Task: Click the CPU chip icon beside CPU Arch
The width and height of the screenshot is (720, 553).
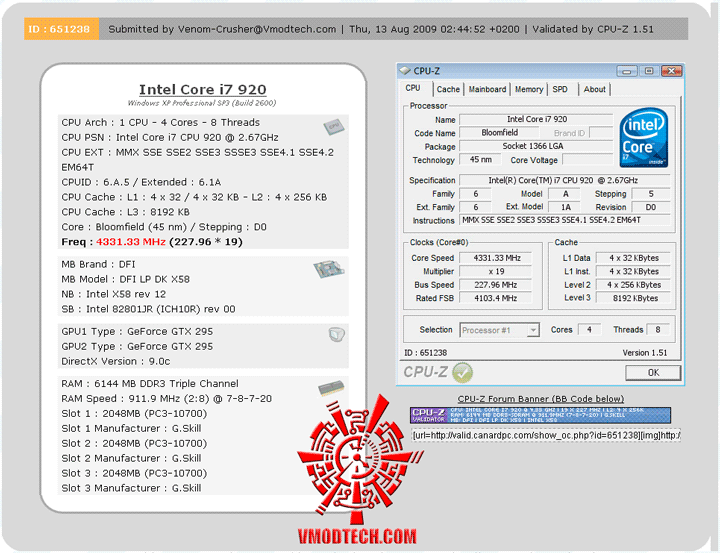Action: 333,127
